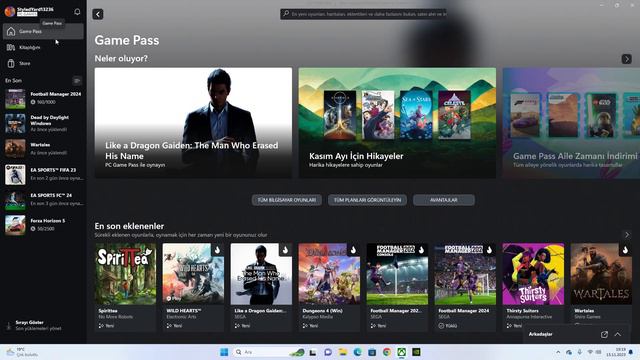This screenshot has height=360, width=640.
Task: Open the Football Manager Console edition card
Action: pyautogui.click(x=397, y=287)
